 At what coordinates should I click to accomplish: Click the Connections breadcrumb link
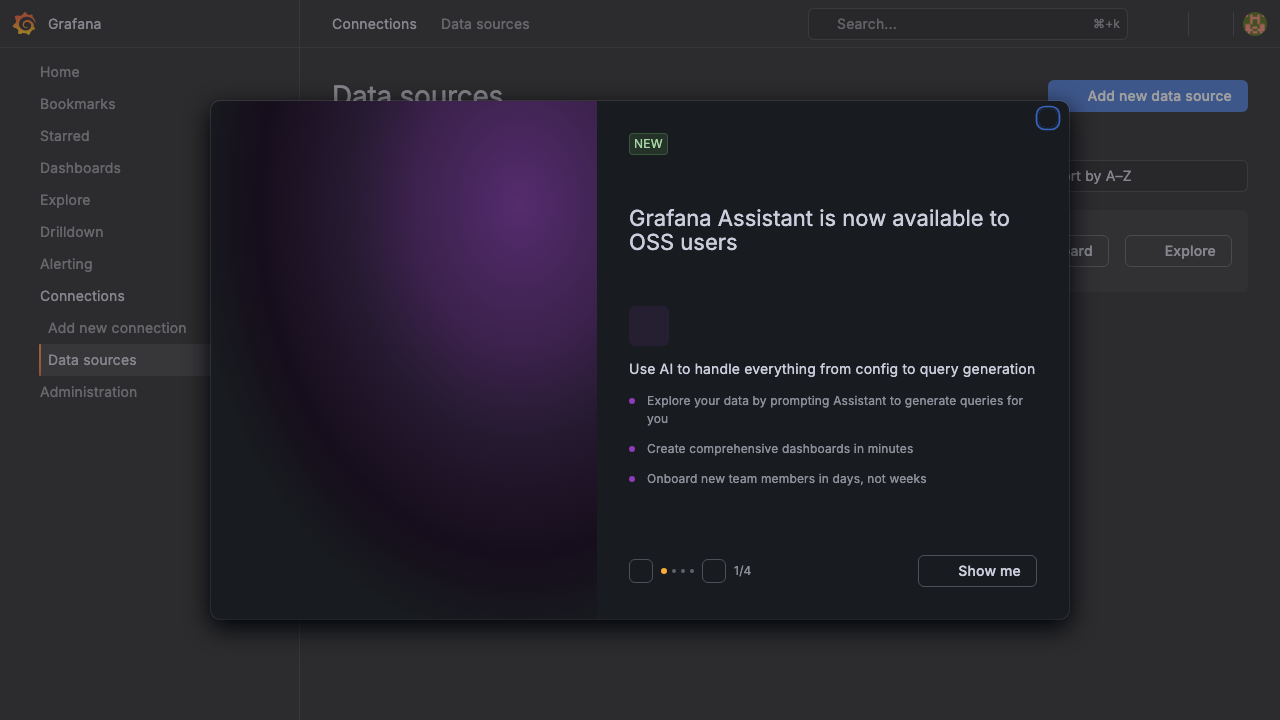pyautogui.click(x=374, y=24)
